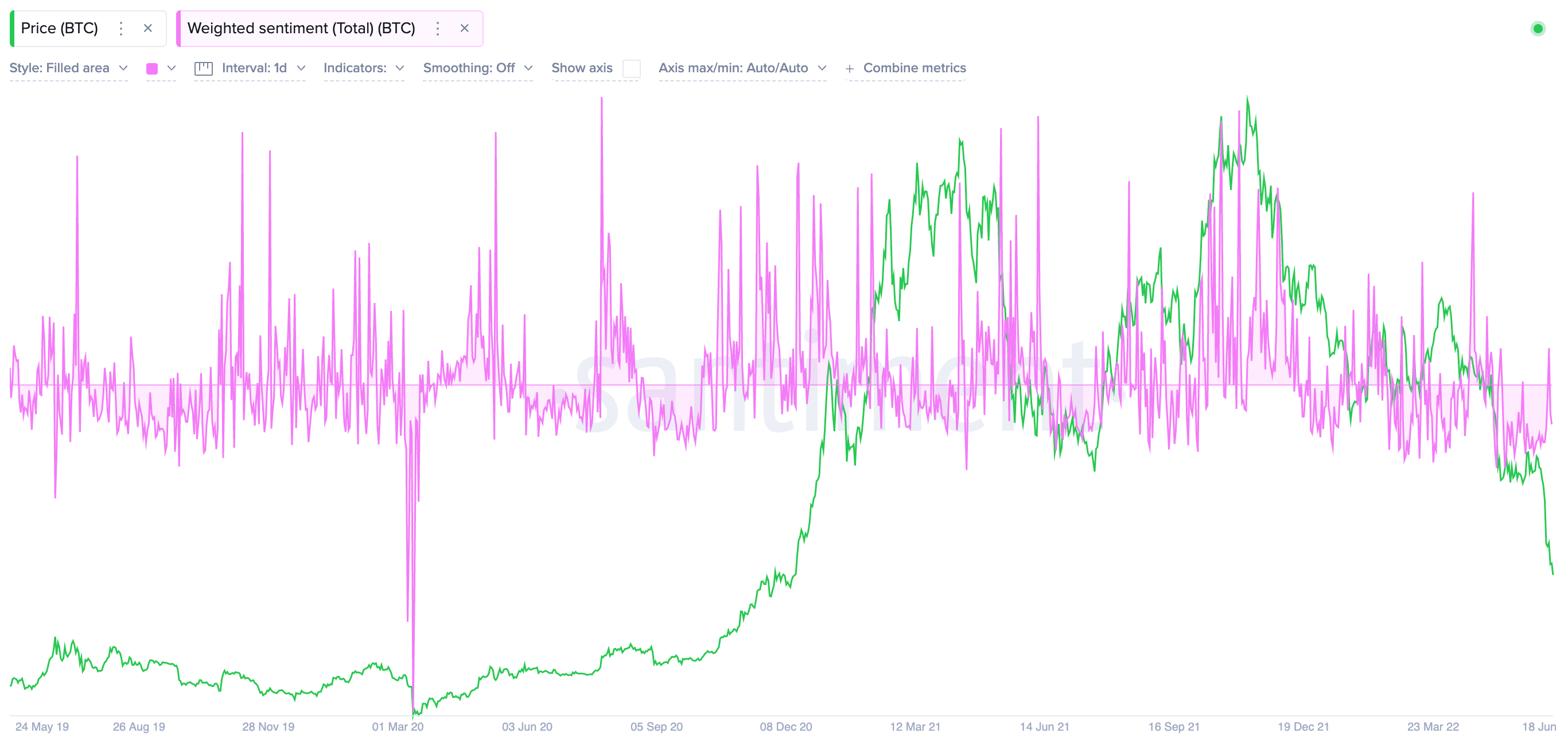
Task: Remove the Price (BTC) metric
Action: [x=148, y=29]
